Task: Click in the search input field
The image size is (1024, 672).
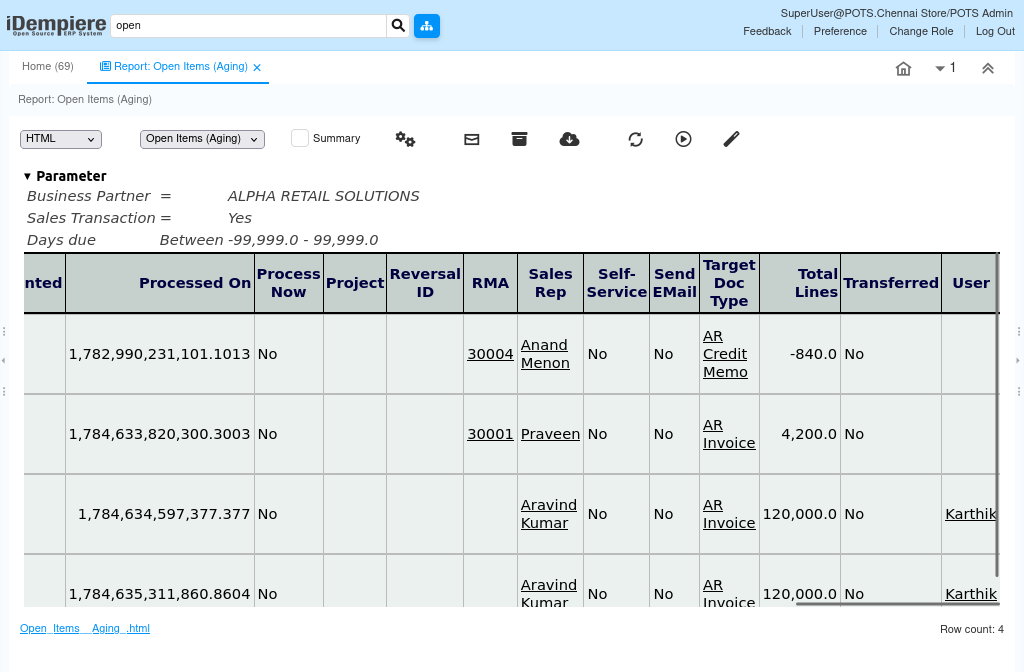Action: pyautogui.click(x=249, y=25)
